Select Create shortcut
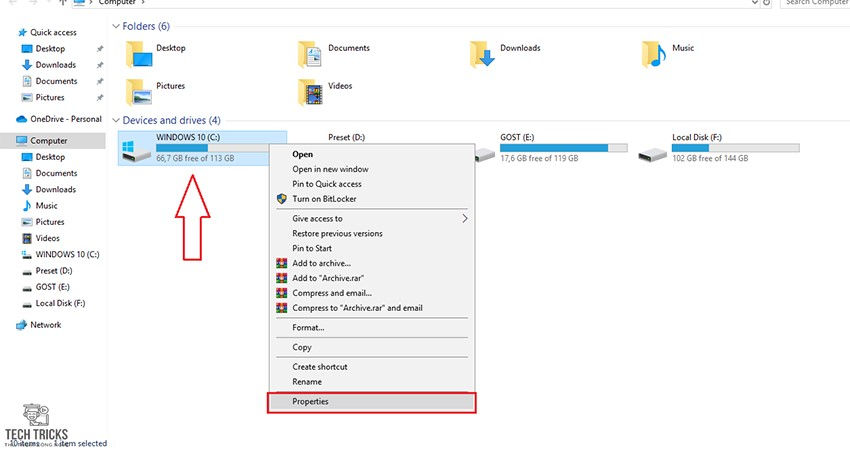850x450 pixels. (x=320, y=367)
